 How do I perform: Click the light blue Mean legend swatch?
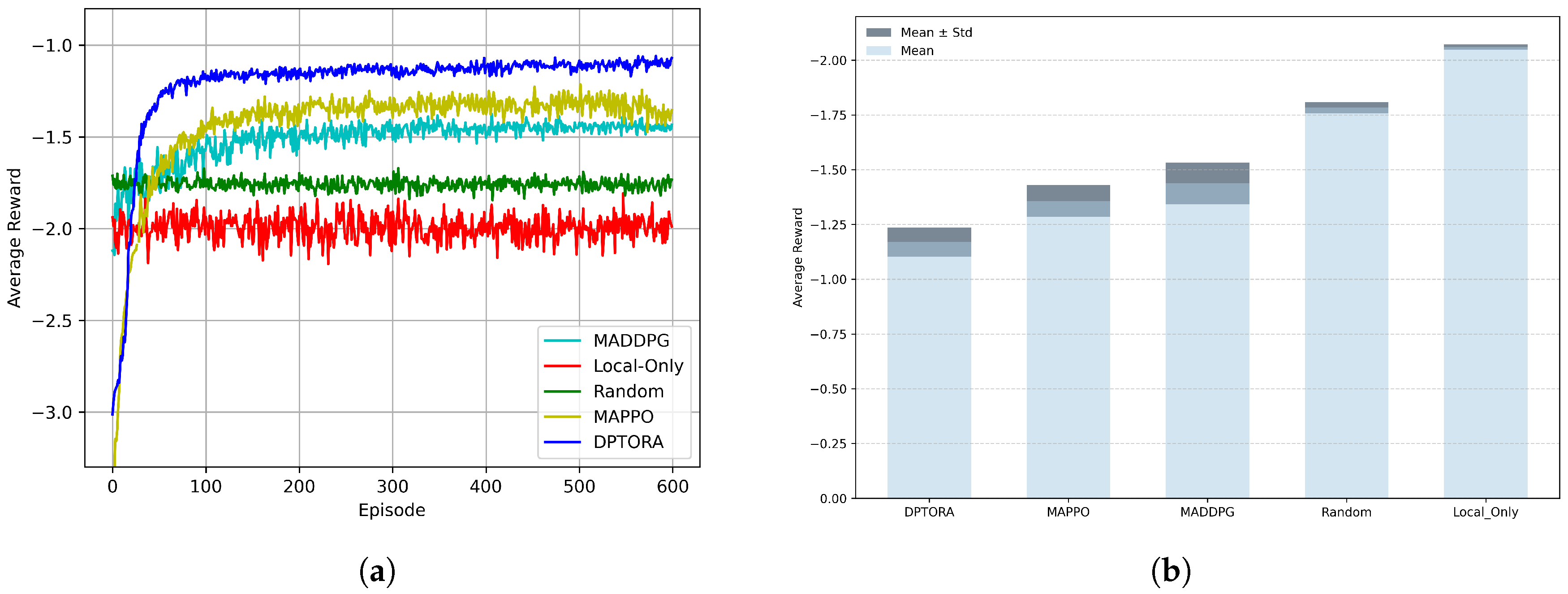tap(879, 51)
